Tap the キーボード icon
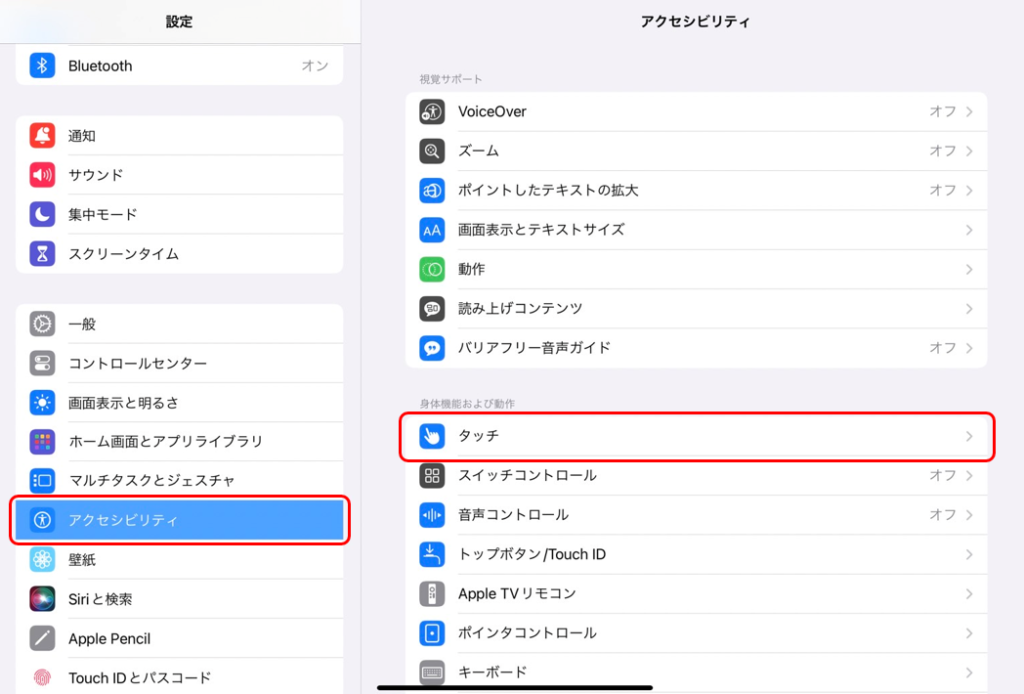Viewport: 1024px width, 694px height. (x=432, y=672)
